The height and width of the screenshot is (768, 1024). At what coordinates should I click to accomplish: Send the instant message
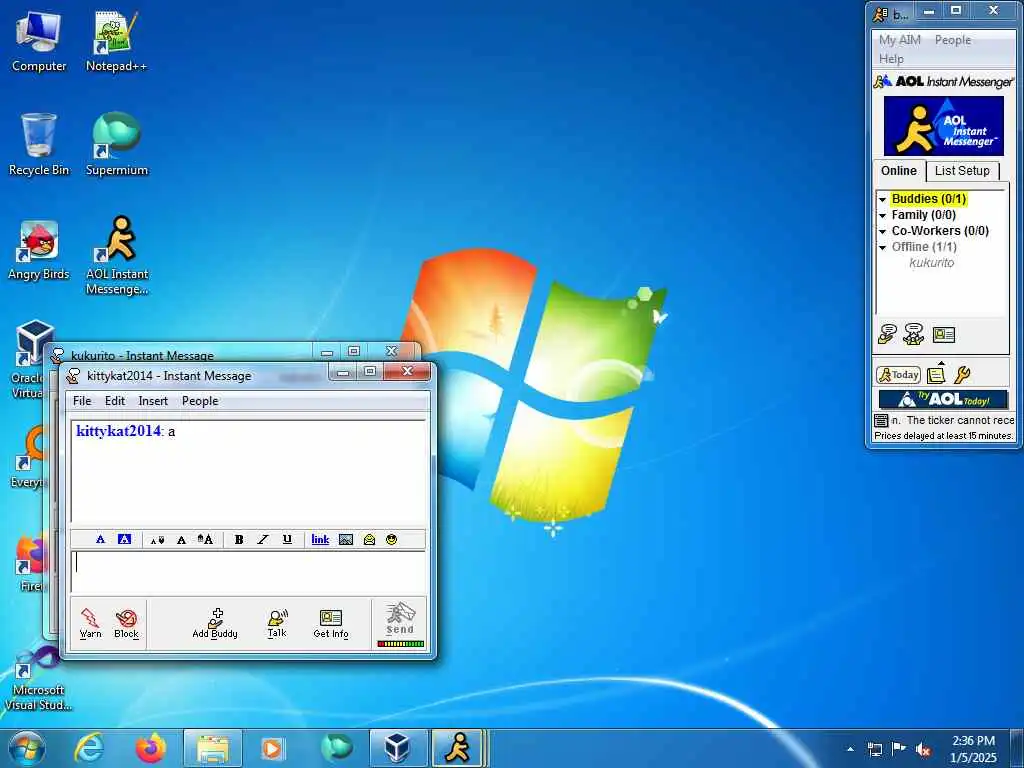click(400, 618)
